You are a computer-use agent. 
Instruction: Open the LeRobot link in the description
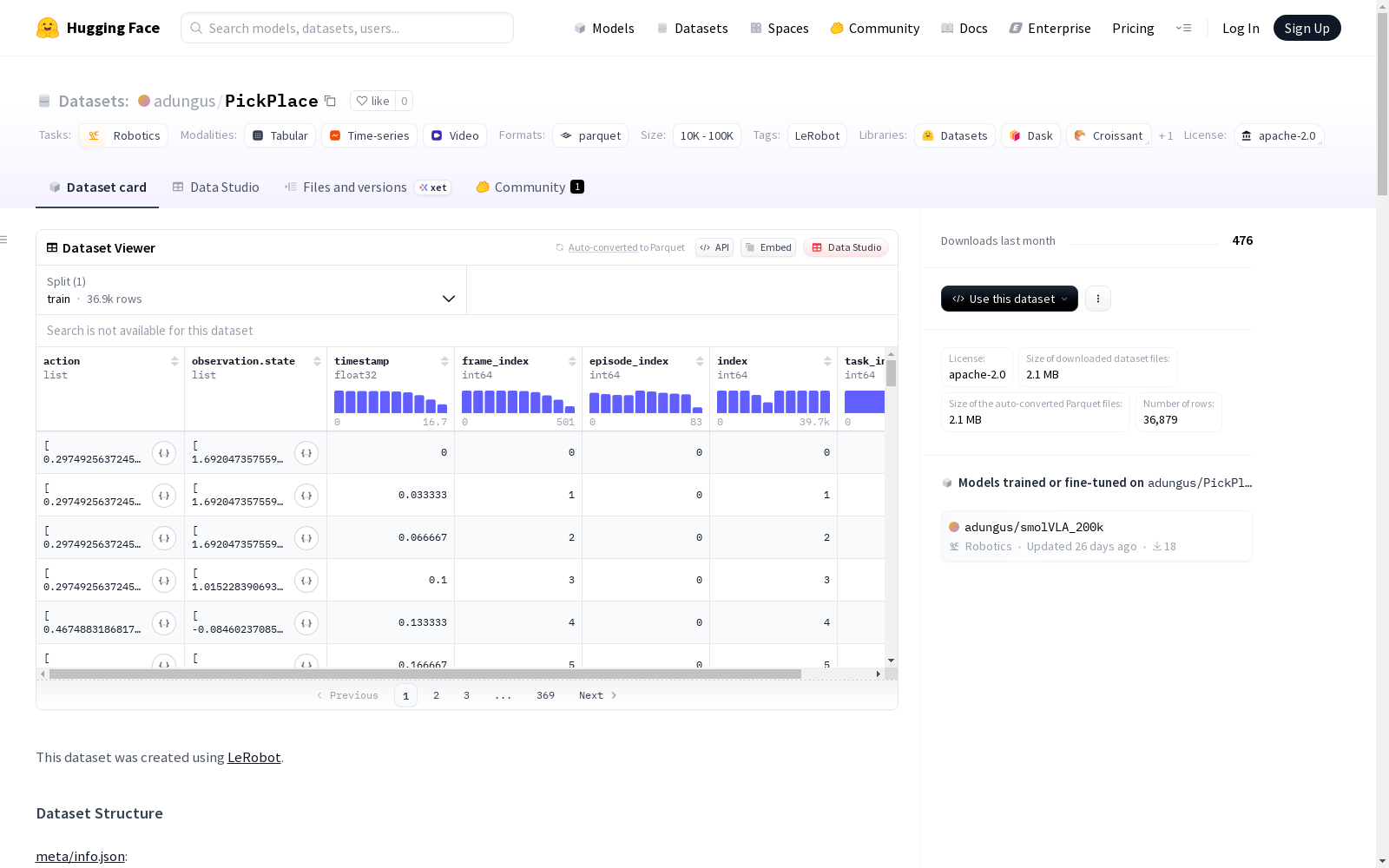(x=254, y=757)
